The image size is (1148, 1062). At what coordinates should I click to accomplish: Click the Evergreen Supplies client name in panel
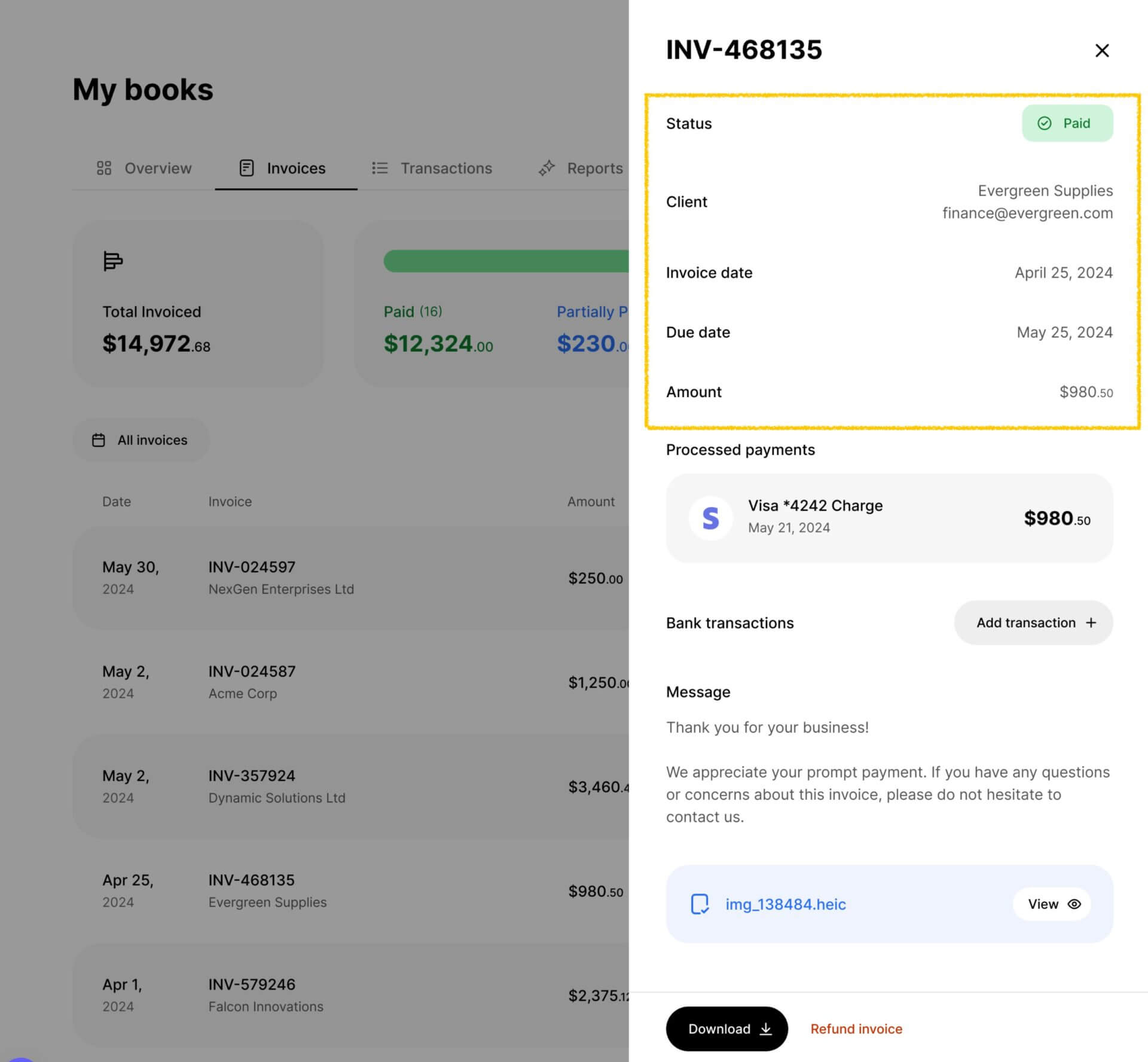(1045, 191)
